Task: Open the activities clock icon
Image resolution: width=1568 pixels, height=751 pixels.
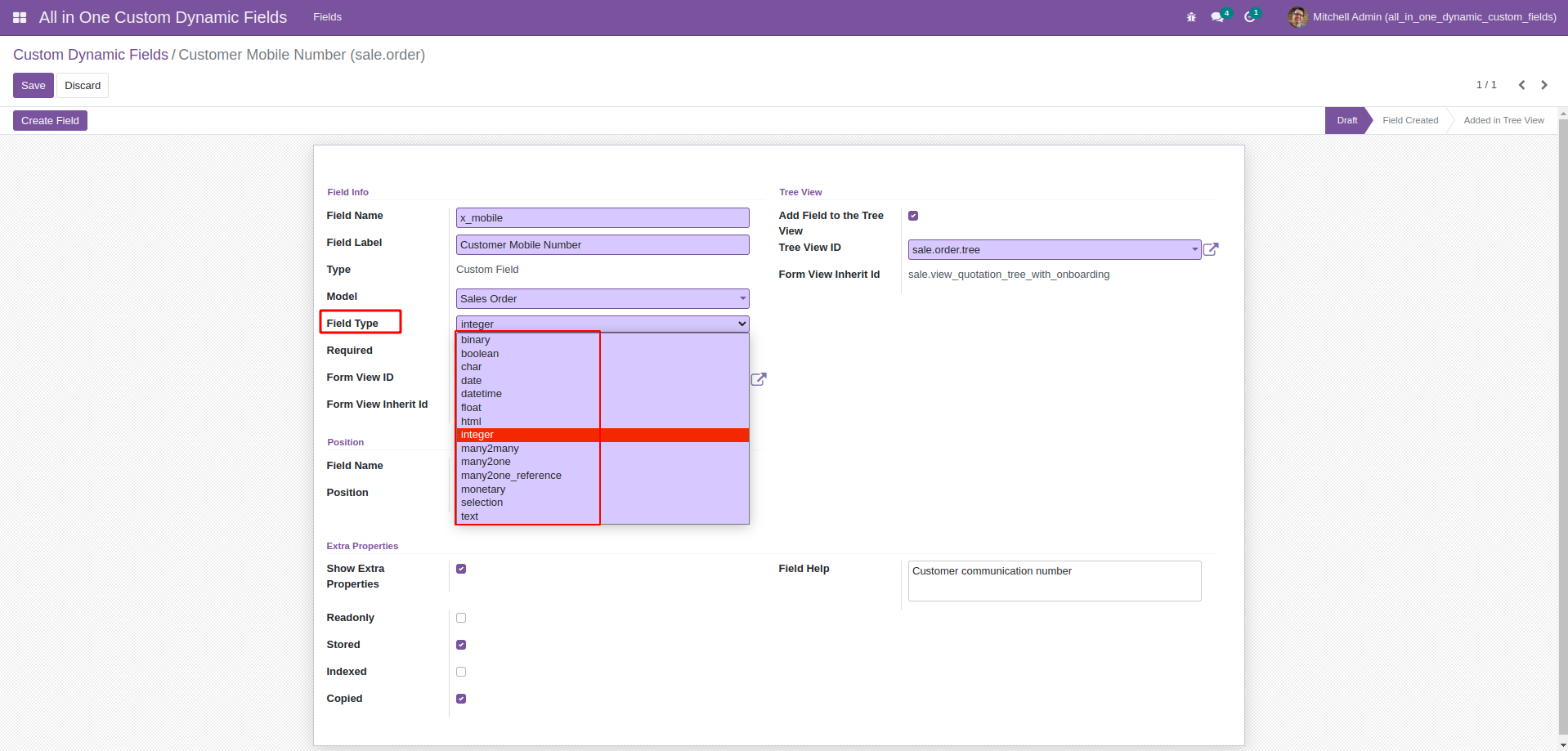Action: pos(1249,17)
